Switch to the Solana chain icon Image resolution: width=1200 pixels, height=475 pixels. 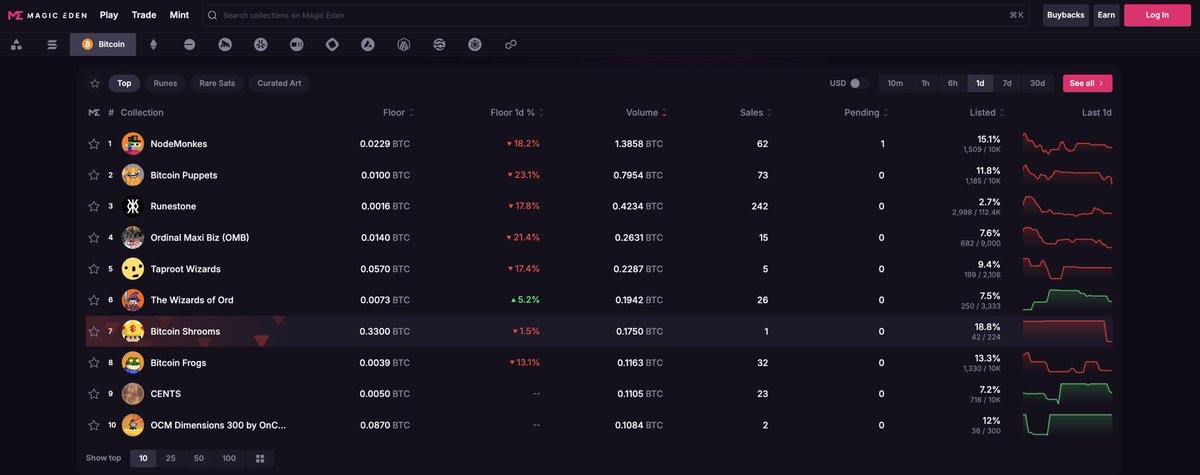pos(52,45)
